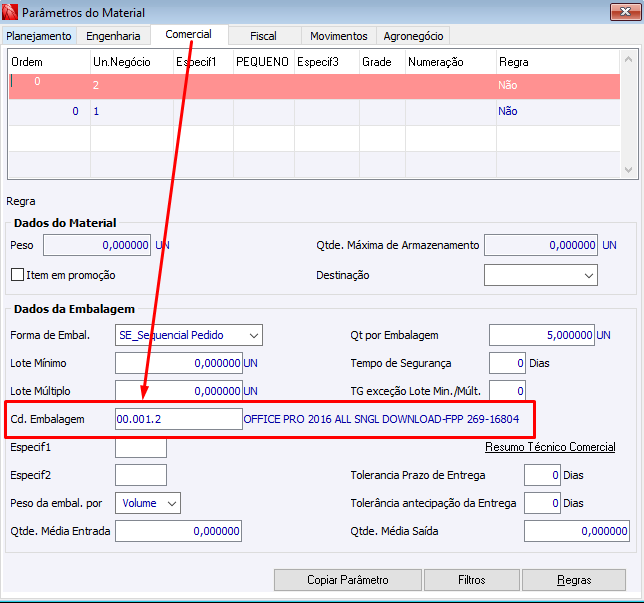Open the Peso da embal. por dropdown
The width and height of the screenshot is (644, 603).
point(148,503)
